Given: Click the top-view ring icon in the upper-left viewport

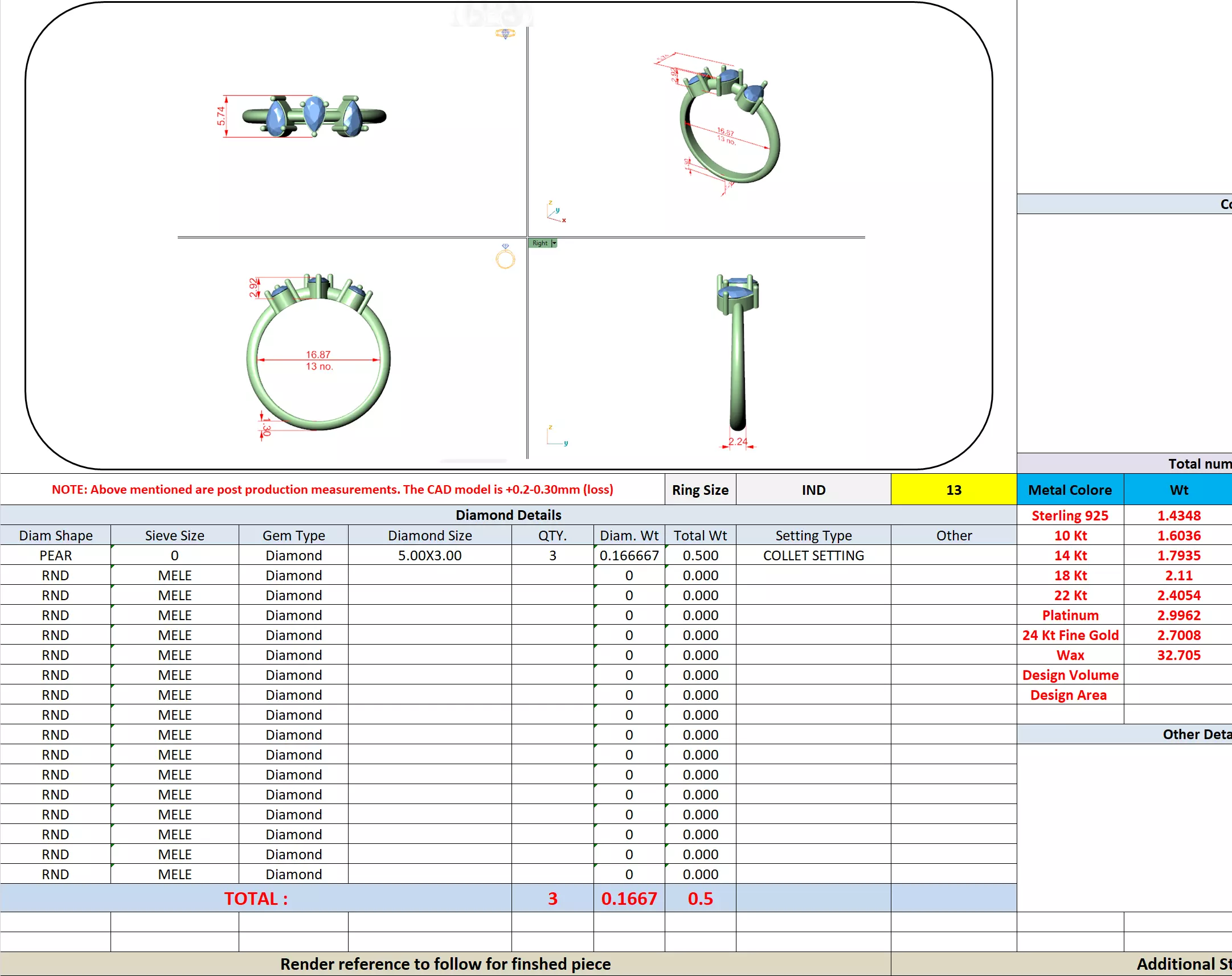Looking at the screenshot, I should click(505, 34).
